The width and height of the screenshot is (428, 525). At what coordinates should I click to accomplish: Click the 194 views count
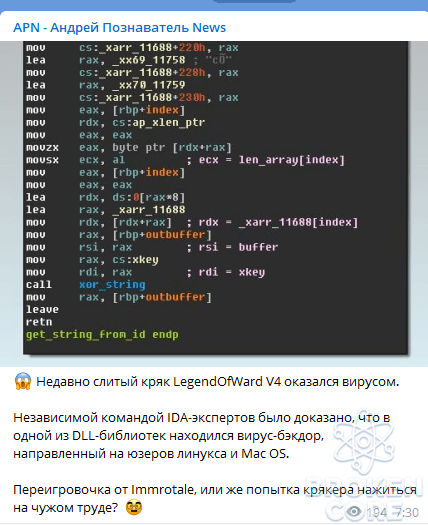coord(376,513)
